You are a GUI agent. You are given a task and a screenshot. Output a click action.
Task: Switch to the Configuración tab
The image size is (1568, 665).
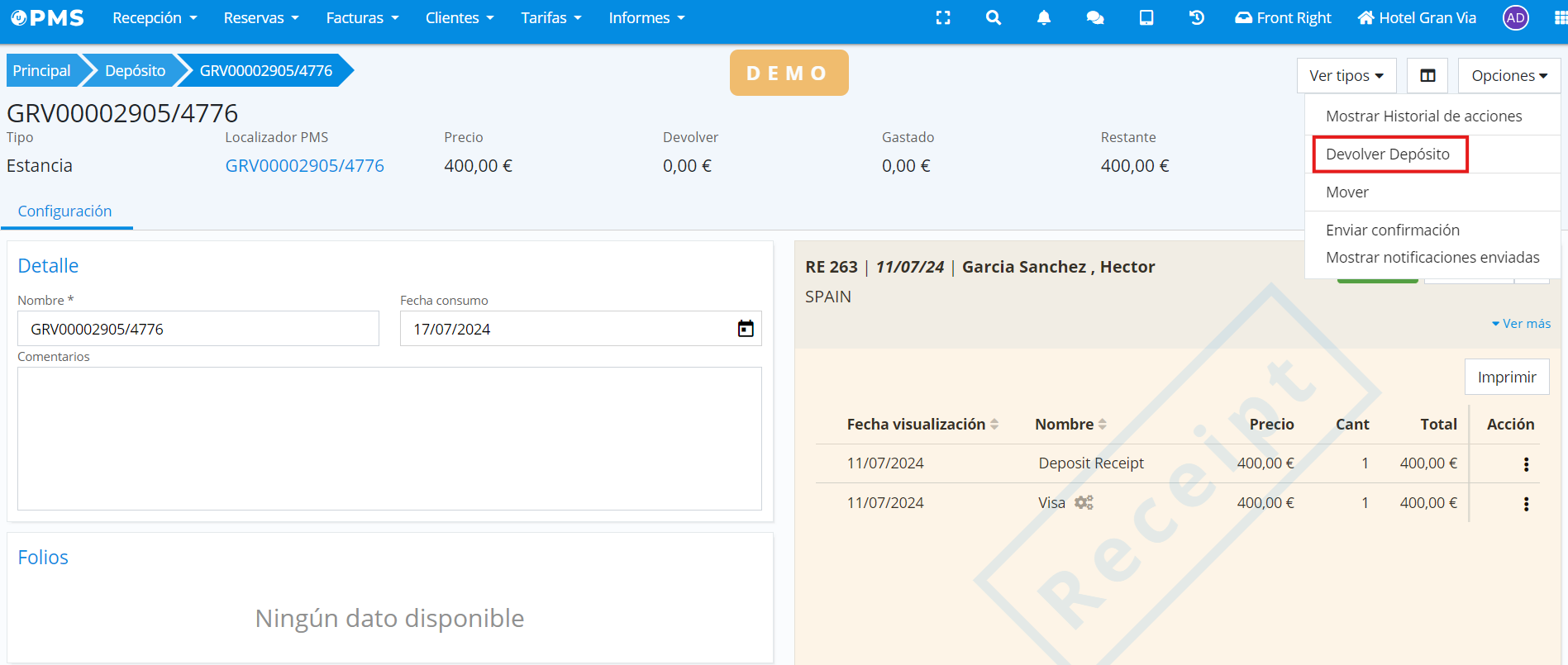tap(64, 211)
